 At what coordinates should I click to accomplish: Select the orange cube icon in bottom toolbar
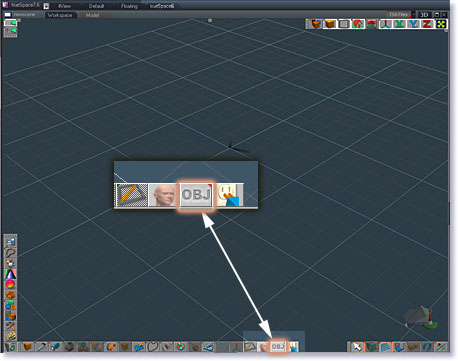point(28,347)
